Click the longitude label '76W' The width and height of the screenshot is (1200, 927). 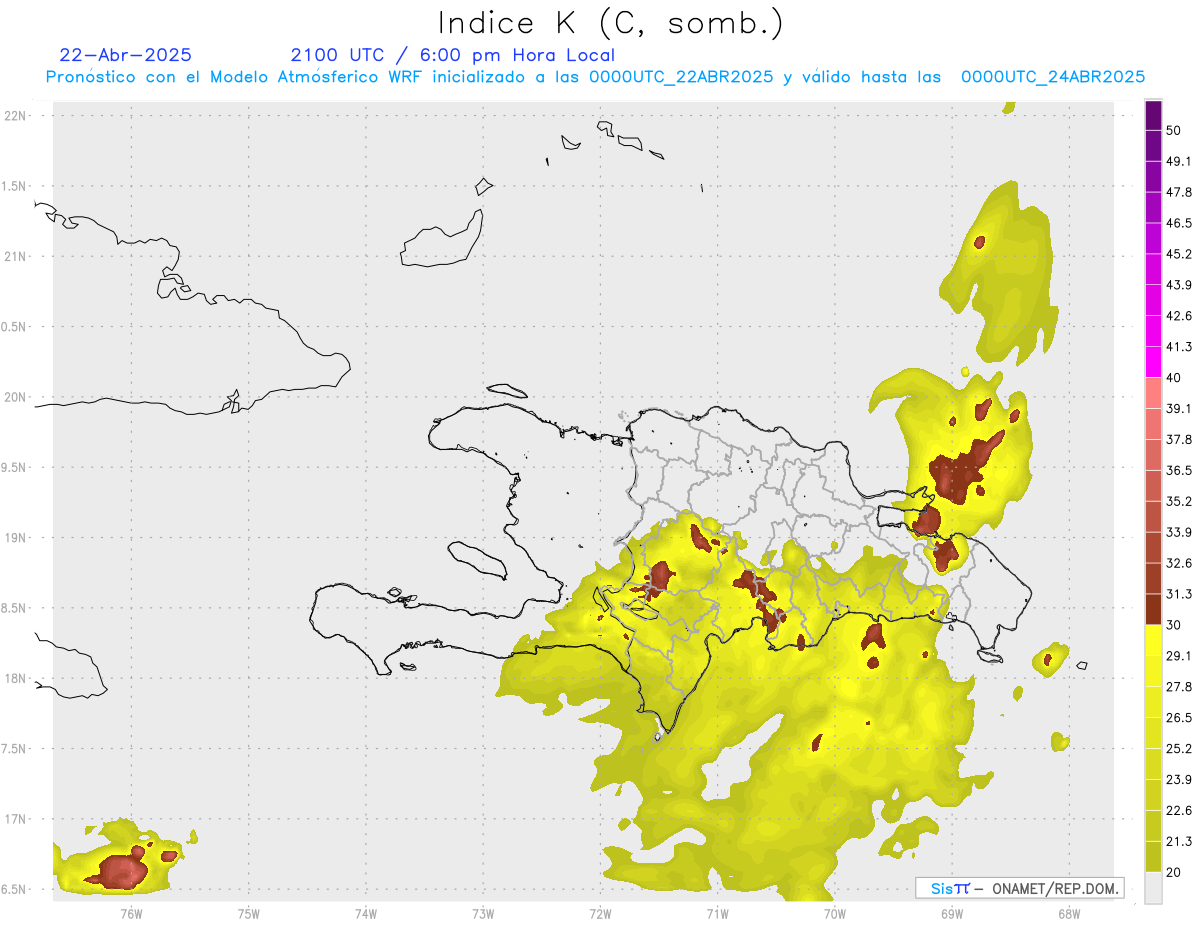tap(131, 913)
